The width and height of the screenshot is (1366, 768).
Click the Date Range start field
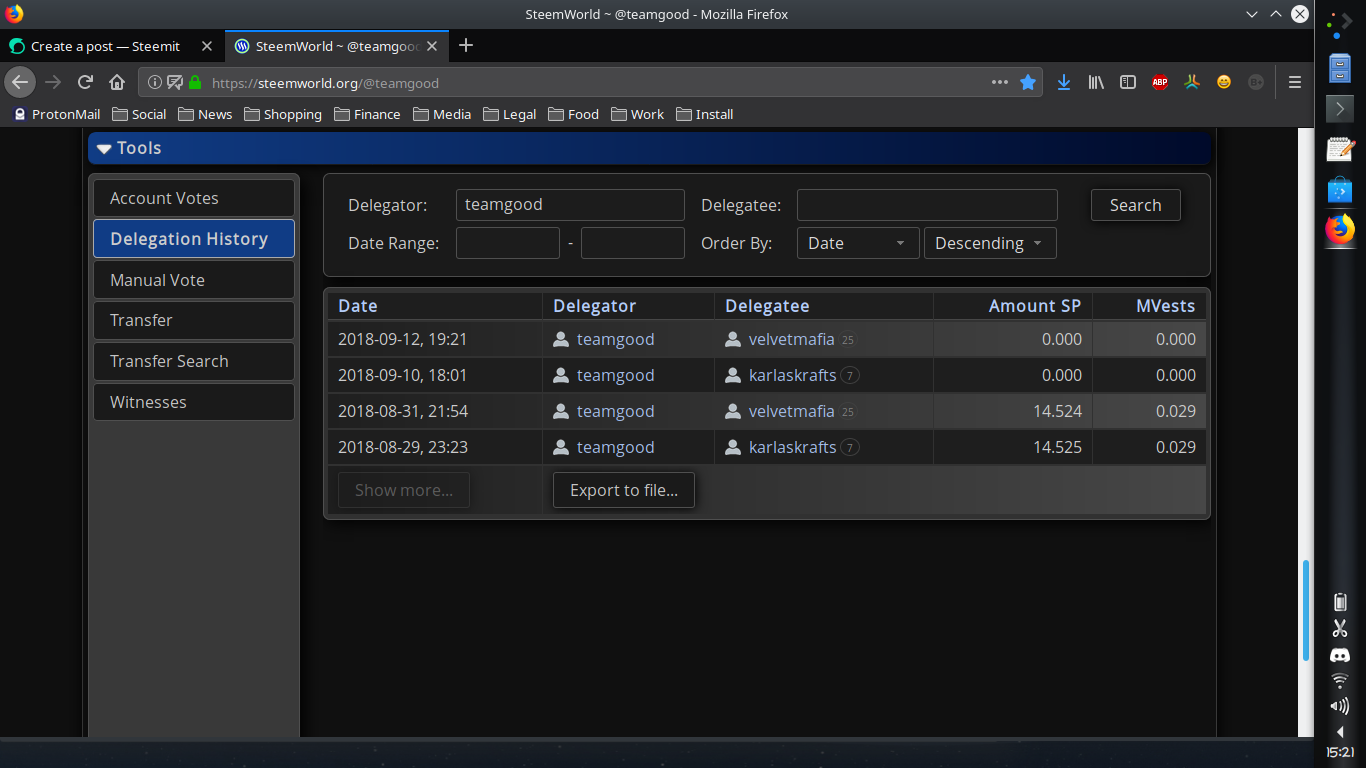pos(508,243)
